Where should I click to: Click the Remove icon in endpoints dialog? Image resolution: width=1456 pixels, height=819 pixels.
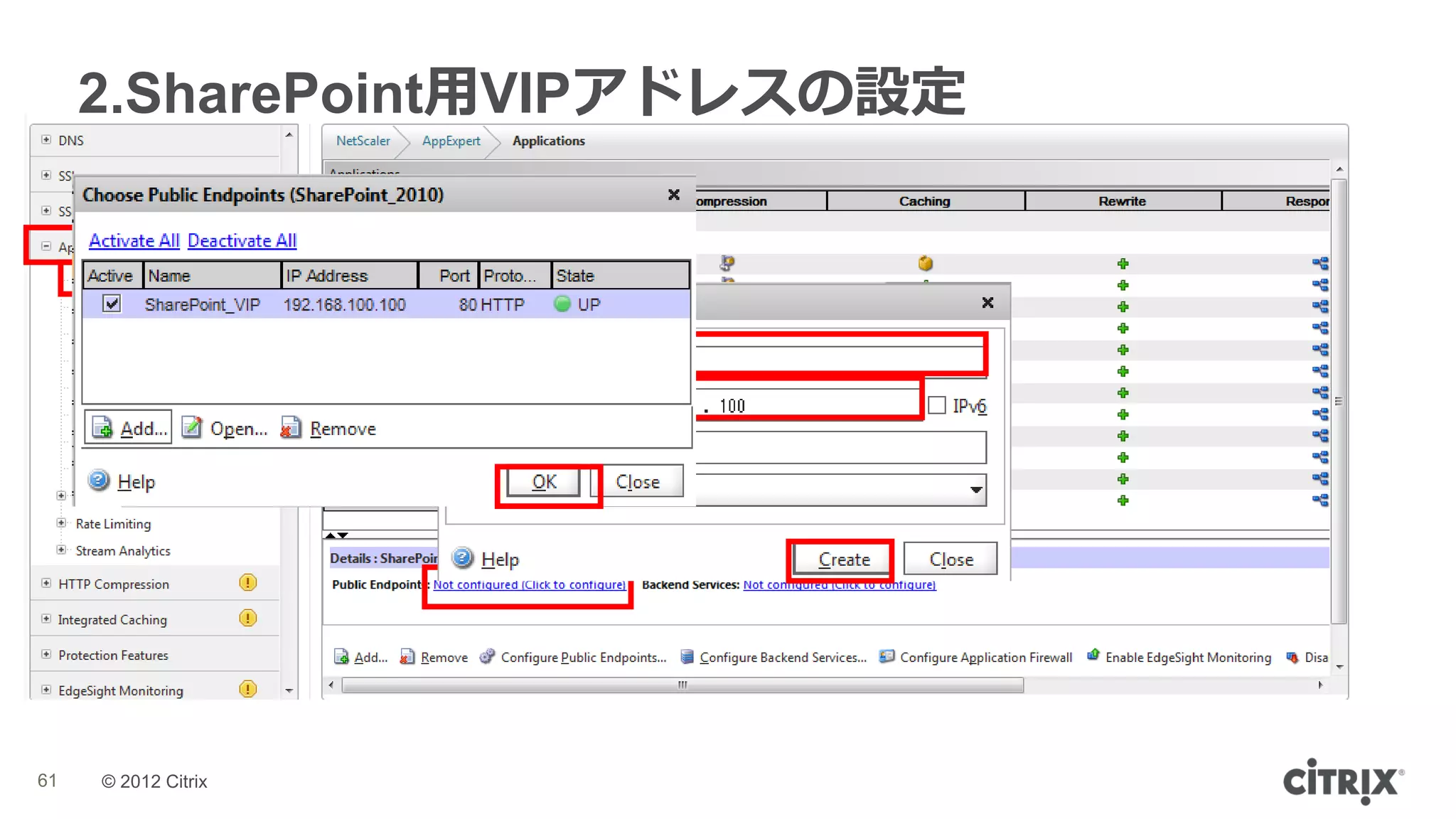coord(291,428)
